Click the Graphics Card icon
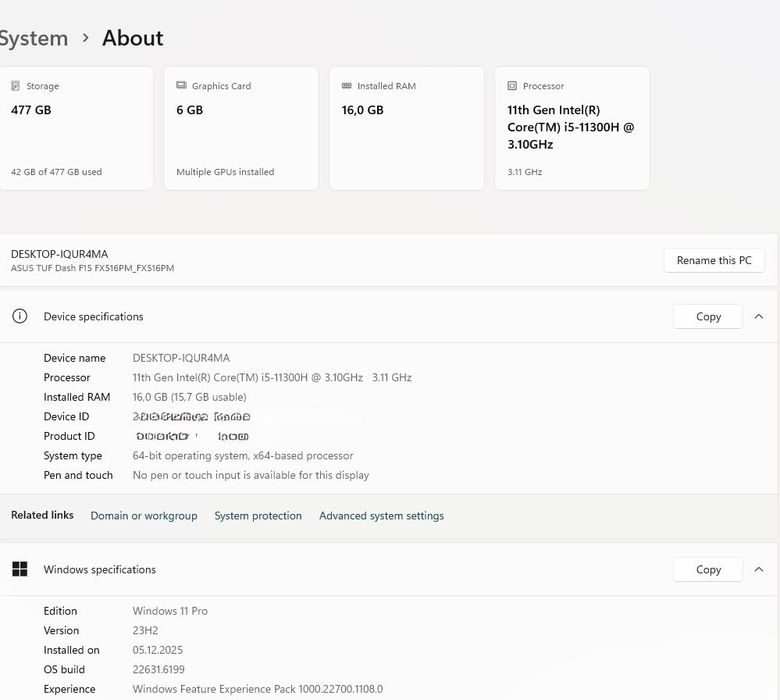780x700 pixels. point(181,86)
